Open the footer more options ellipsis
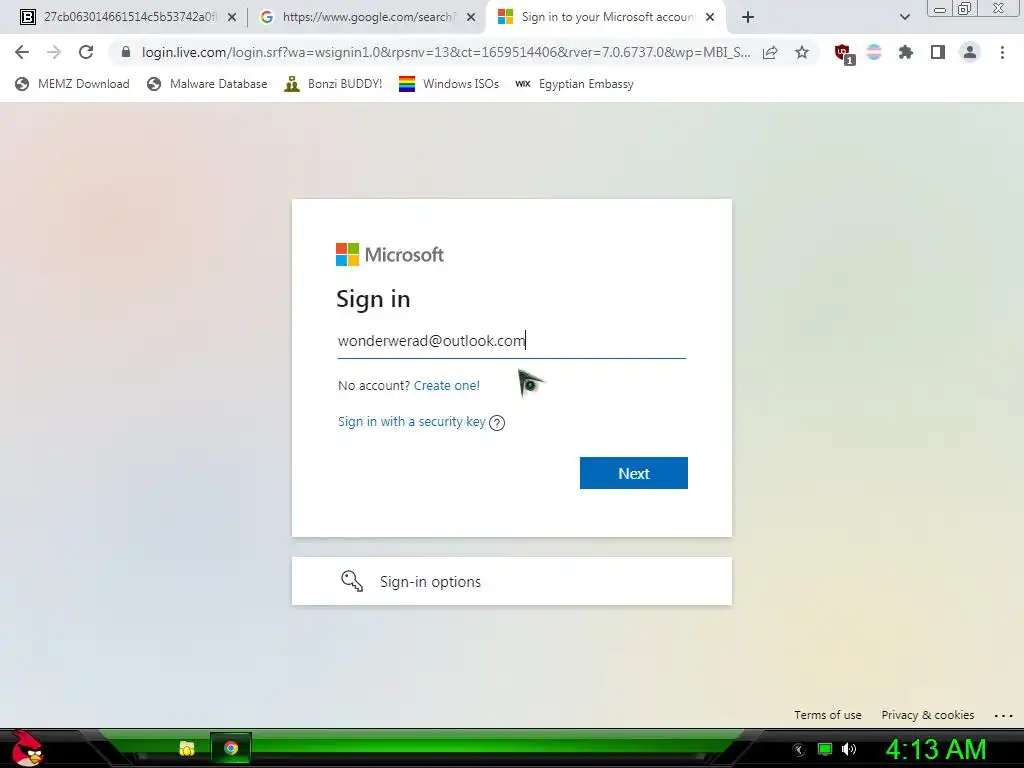Screen dimensions: 1024x768 (1002, 716)
